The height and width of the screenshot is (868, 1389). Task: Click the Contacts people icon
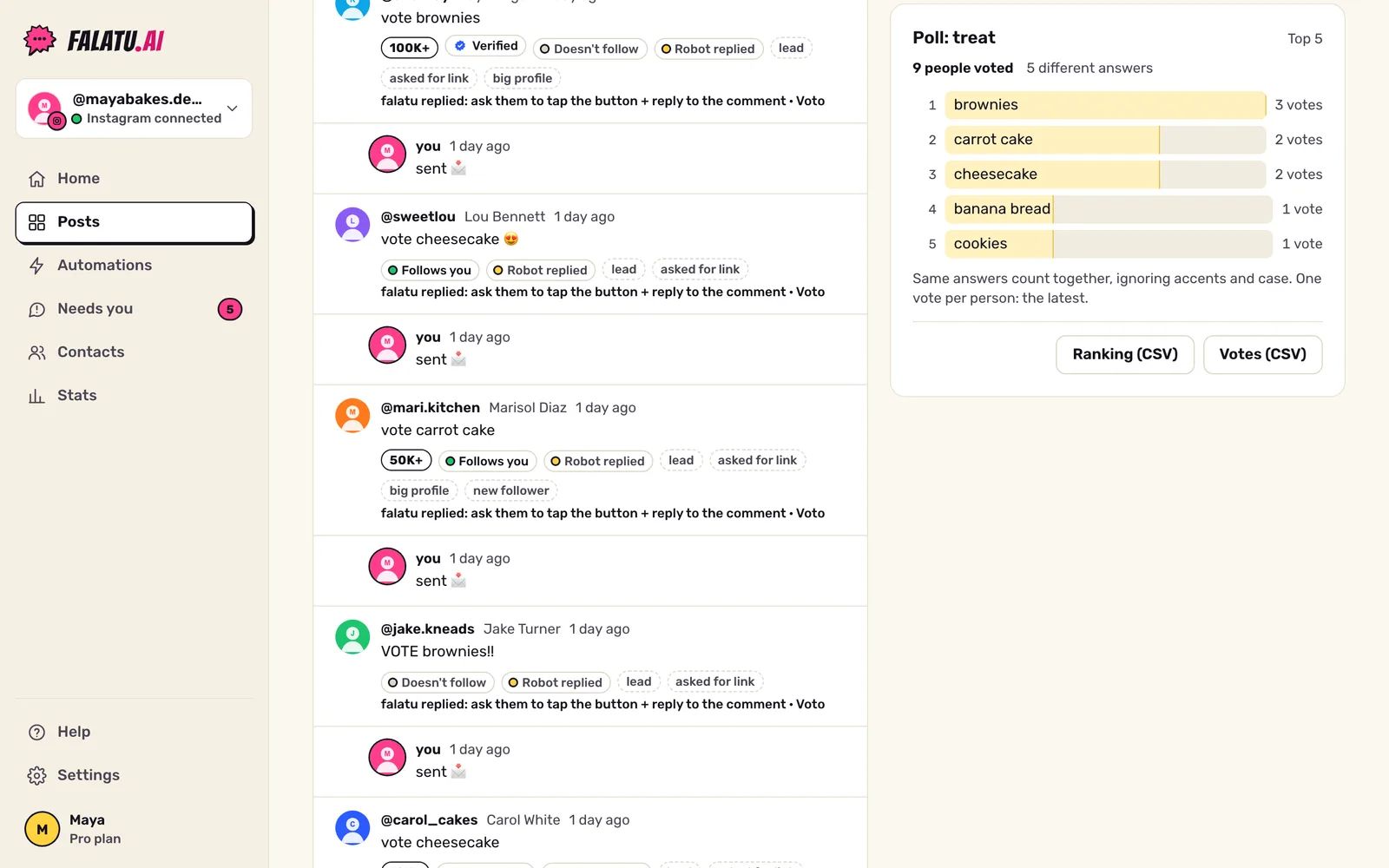click(x=36, y=352)
